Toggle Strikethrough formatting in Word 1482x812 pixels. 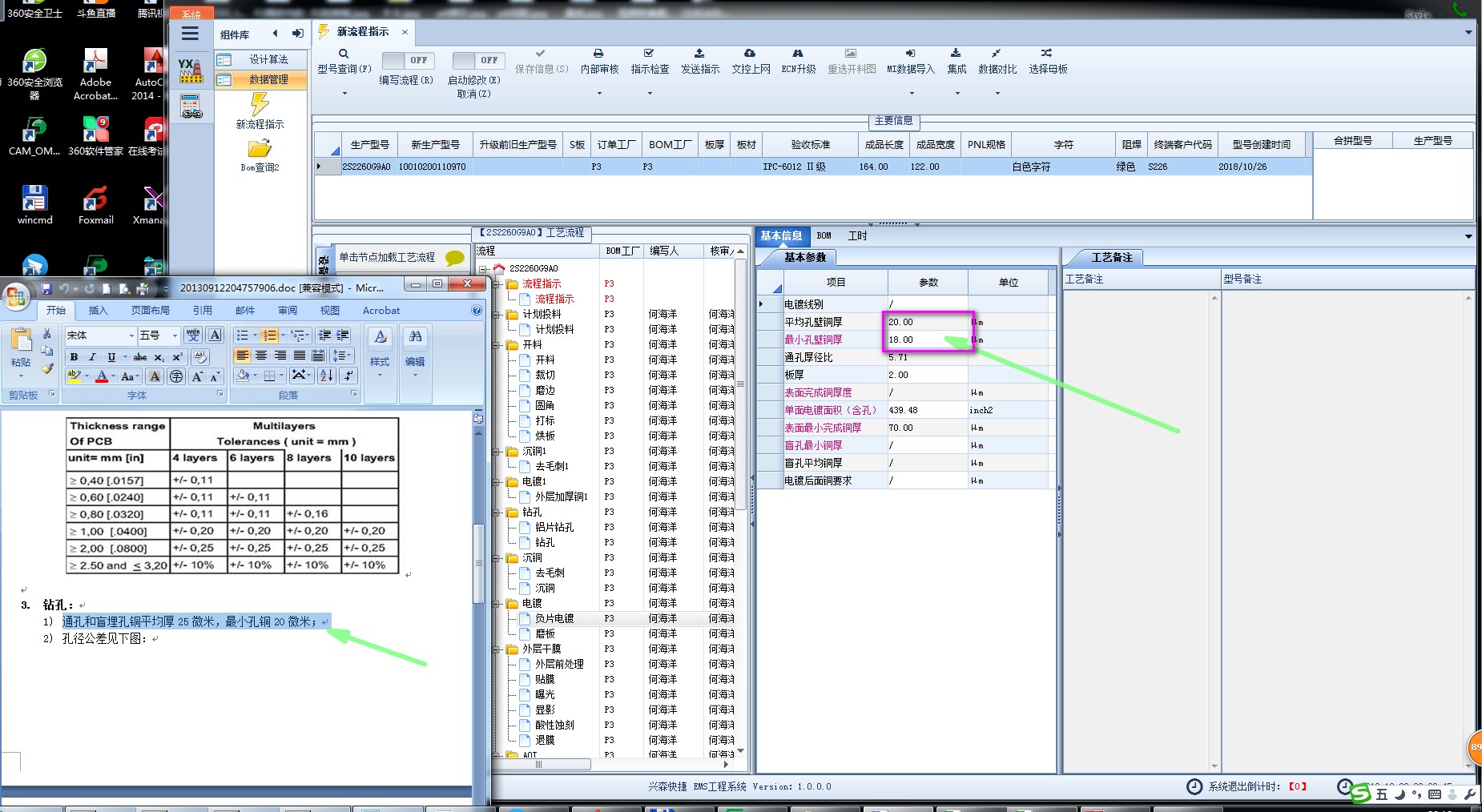click(x=140, y=357)
